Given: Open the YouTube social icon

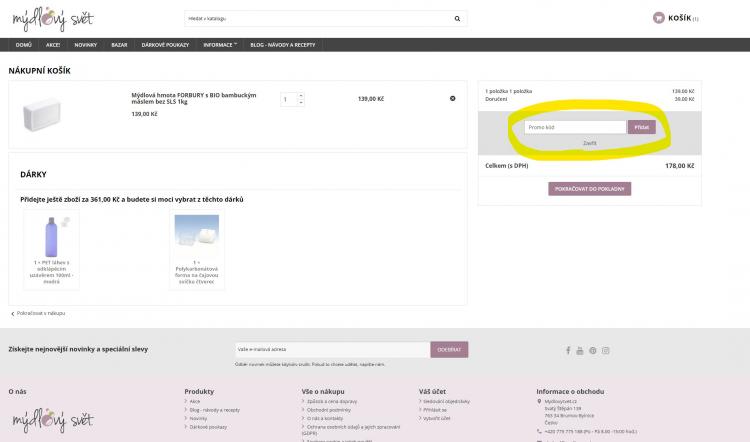Looking at the screenshot, I should tap(581, 350).
